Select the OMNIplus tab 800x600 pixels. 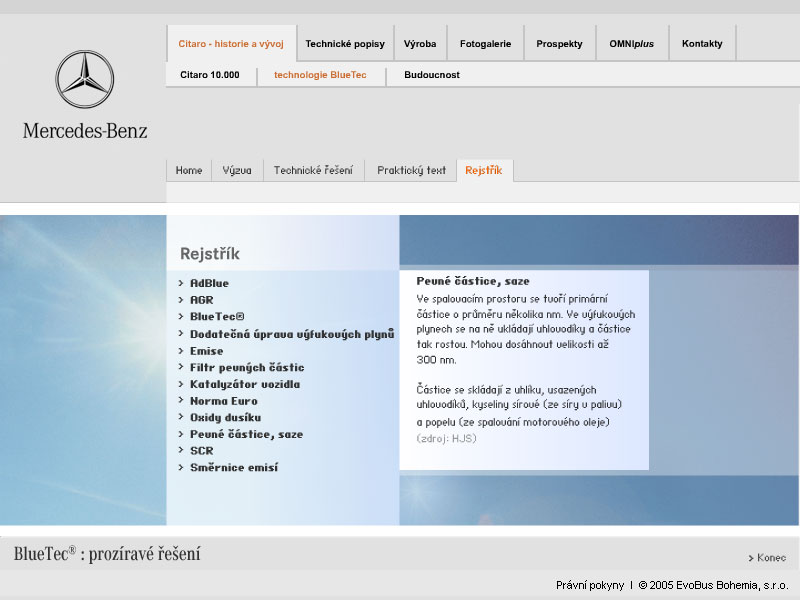[x=632, y=44]
